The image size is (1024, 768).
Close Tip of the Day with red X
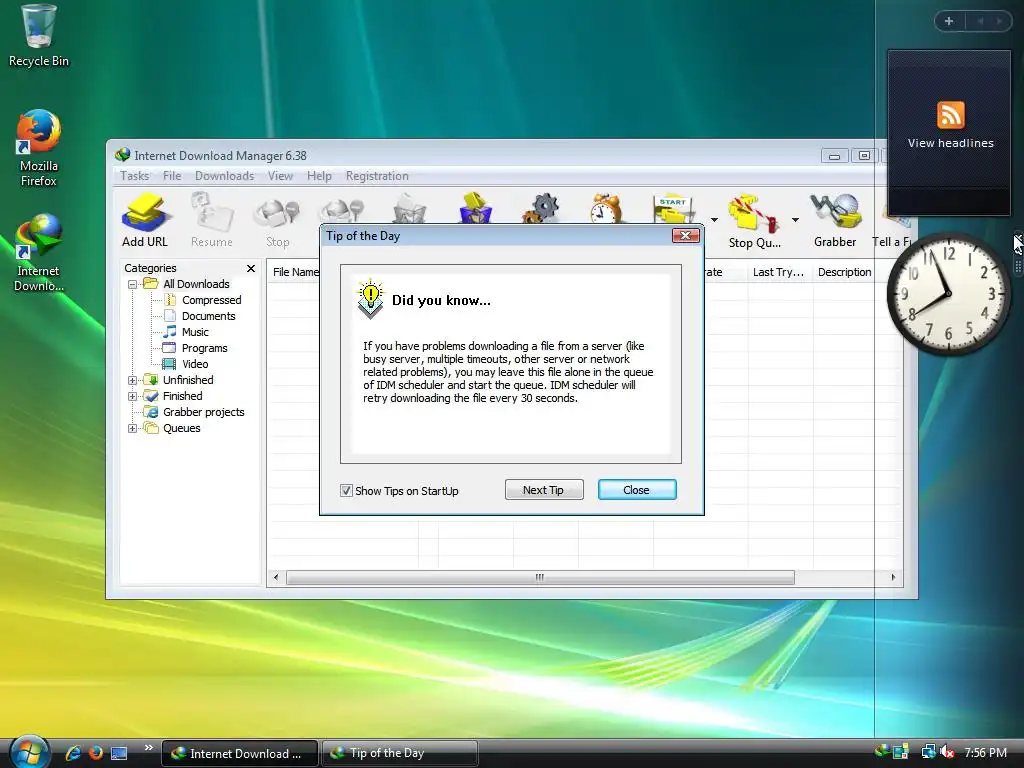[686, 236]
